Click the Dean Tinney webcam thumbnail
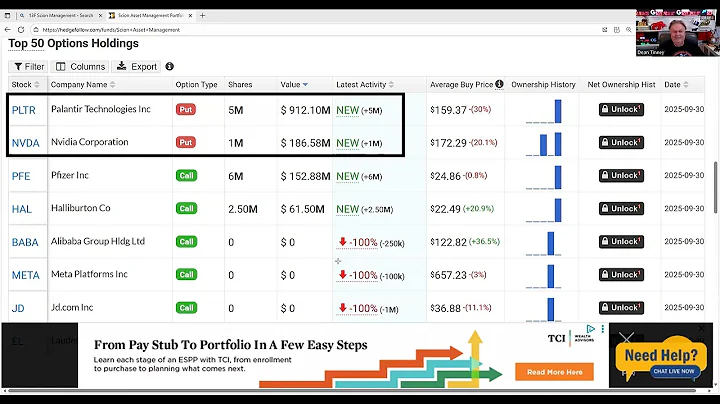This screenshot has width=720, height=404. [x=678, y=33]
